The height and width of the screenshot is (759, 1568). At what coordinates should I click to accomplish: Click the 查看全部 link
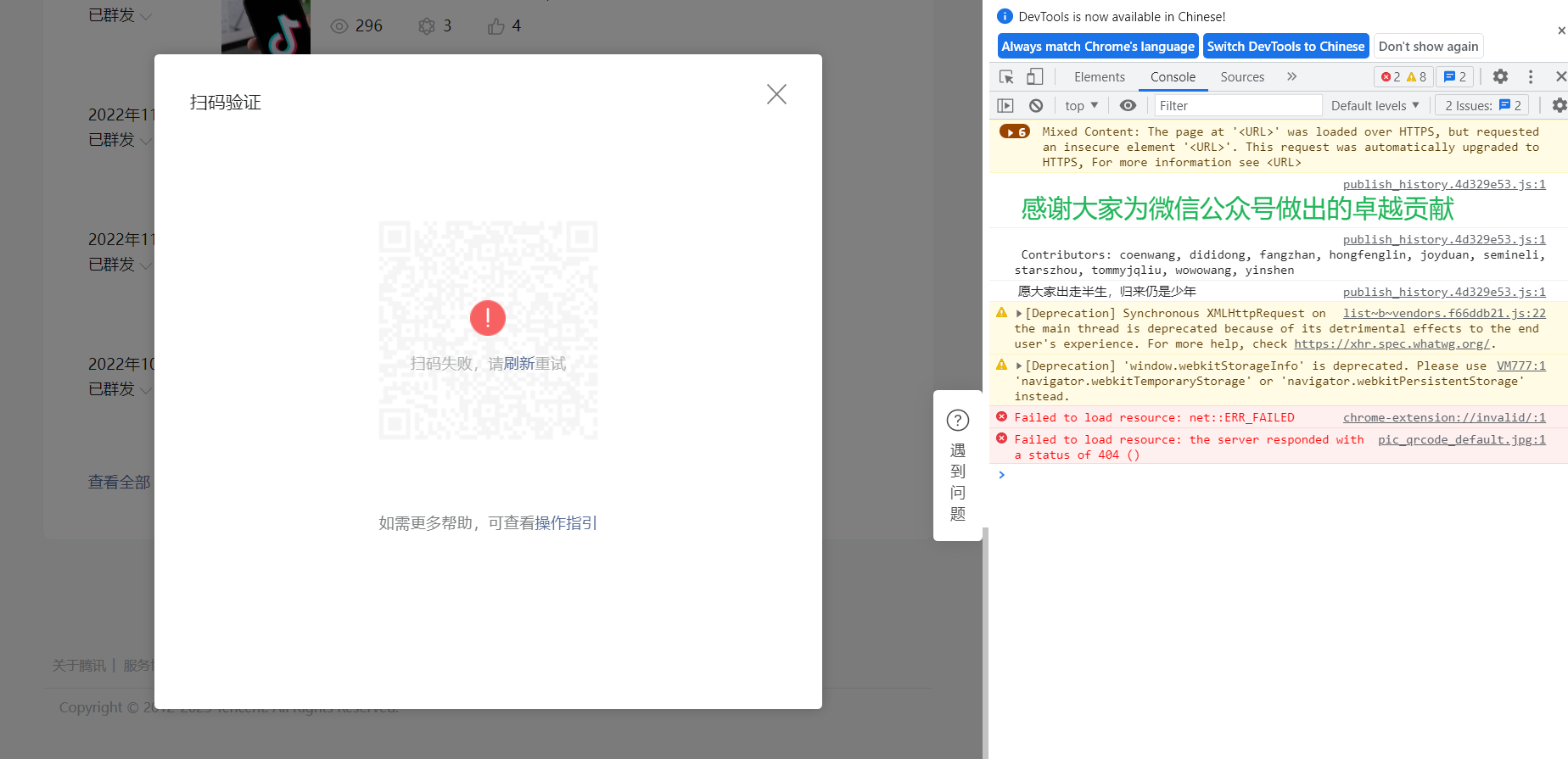tap(120, 483)
